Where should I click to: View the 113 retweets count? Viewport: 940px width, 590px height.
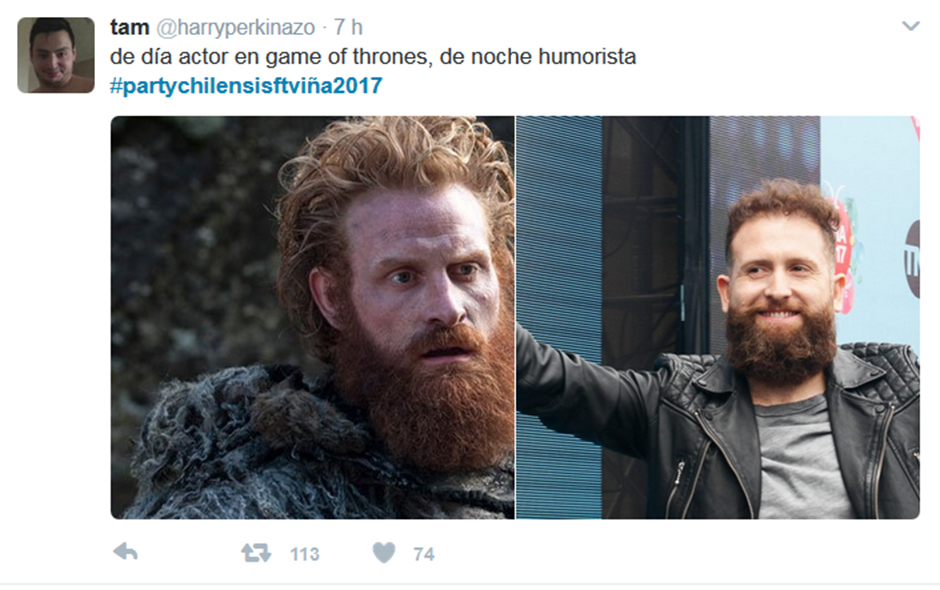[x=305, y=554]
